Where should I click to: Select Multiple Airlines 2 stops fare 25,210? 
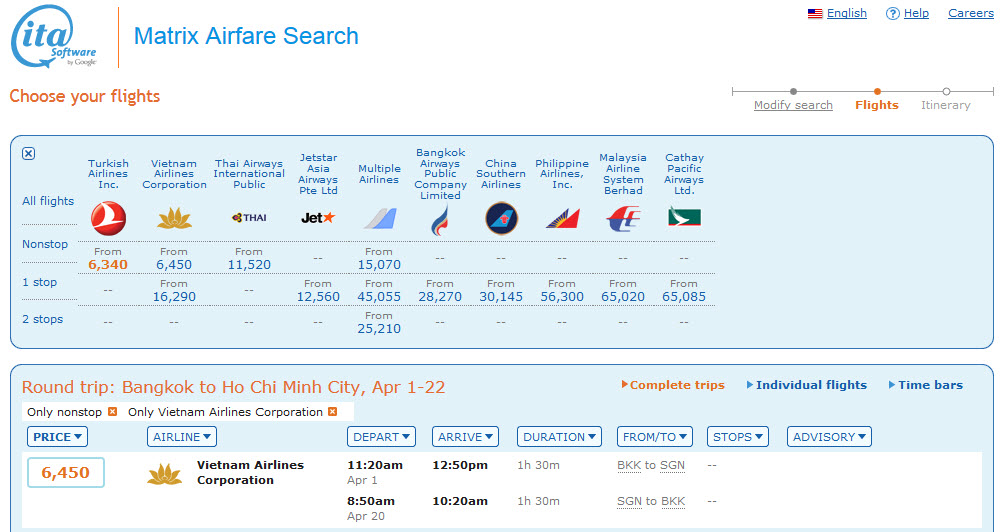pos(379,328)
